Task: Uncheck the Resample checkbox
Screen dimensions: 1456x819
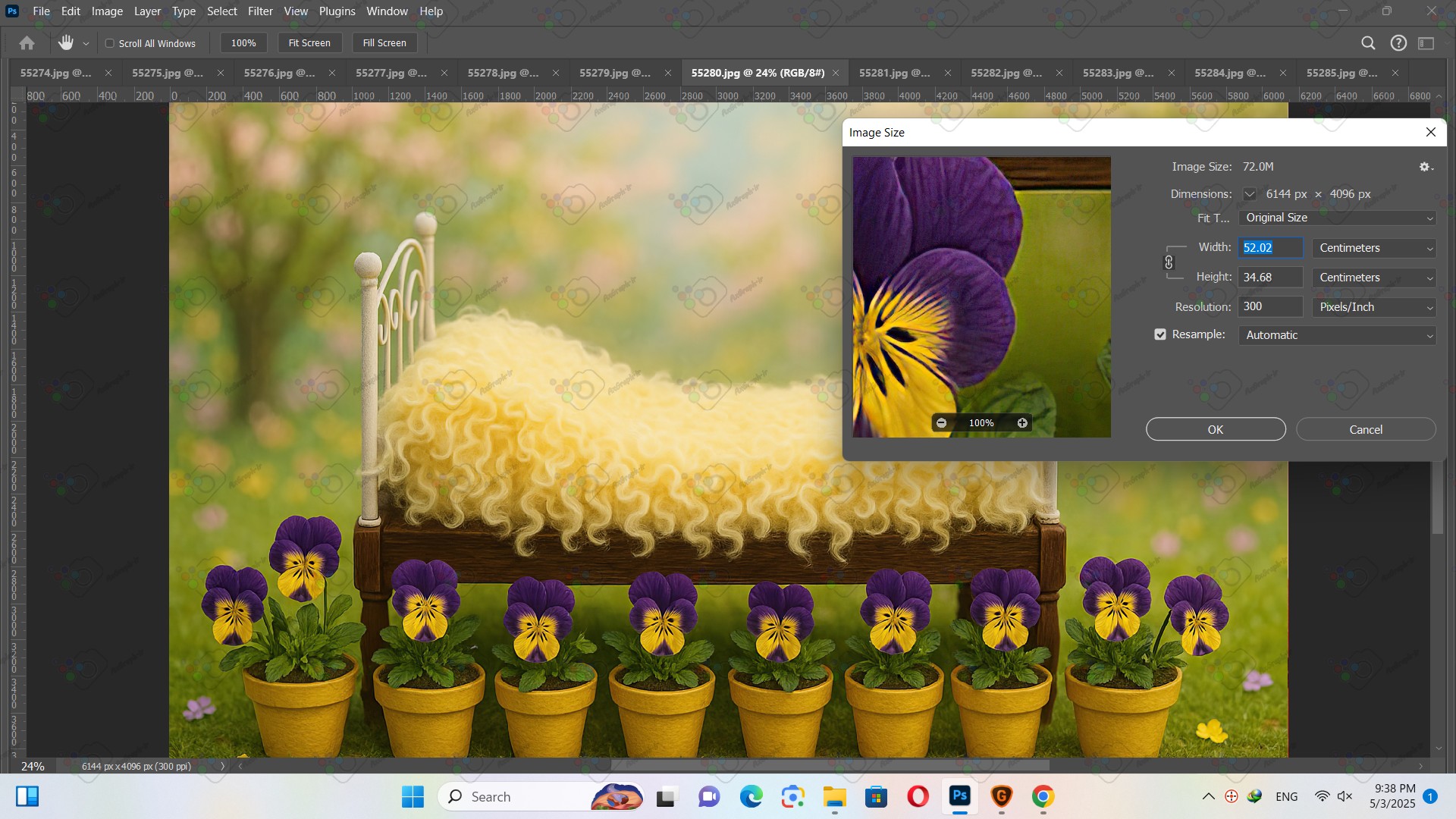Action: click(x=1160, y=334)
